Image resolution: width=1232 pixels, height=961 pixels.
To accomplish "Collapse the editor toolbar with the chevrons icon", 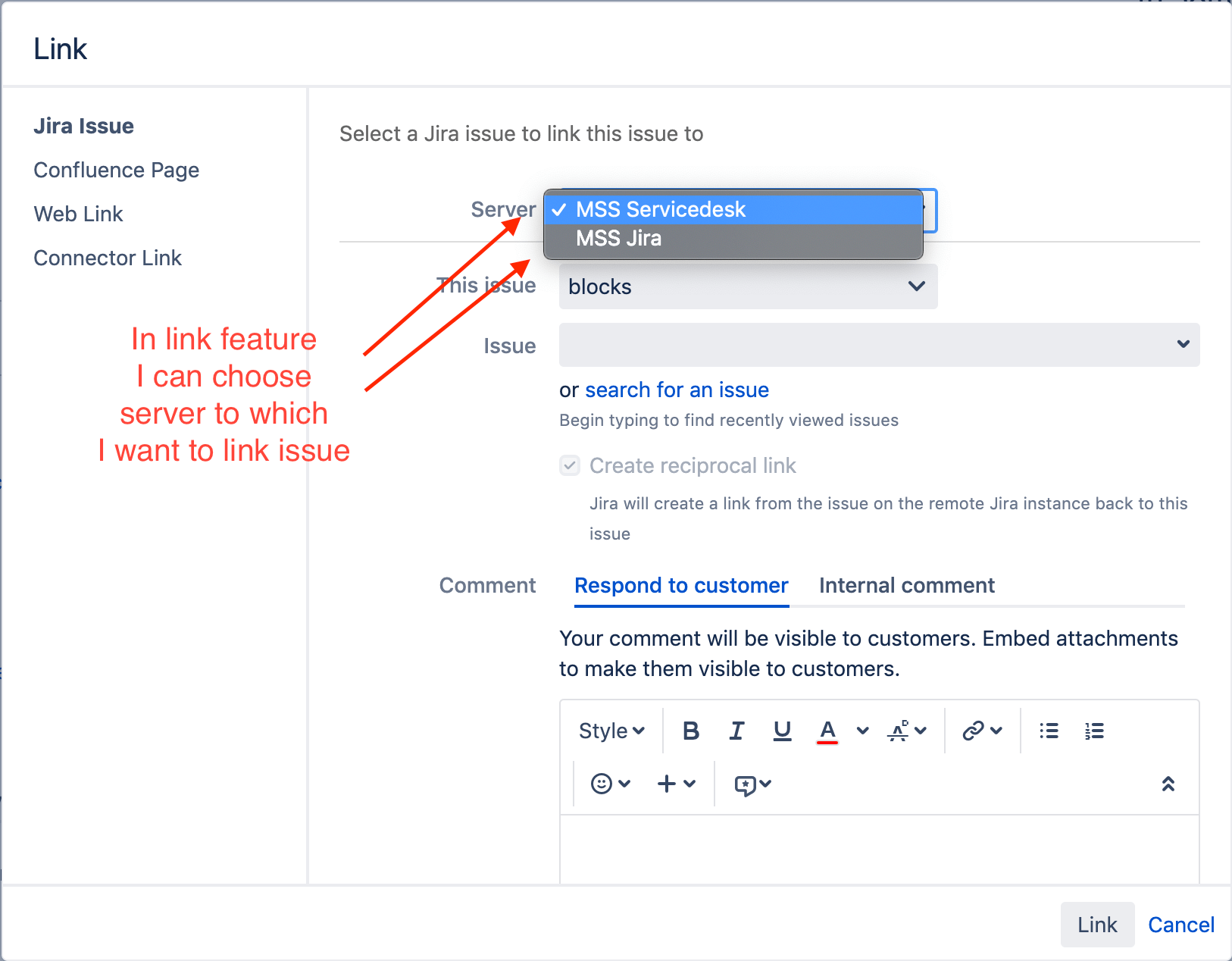I will (1168, 784).
